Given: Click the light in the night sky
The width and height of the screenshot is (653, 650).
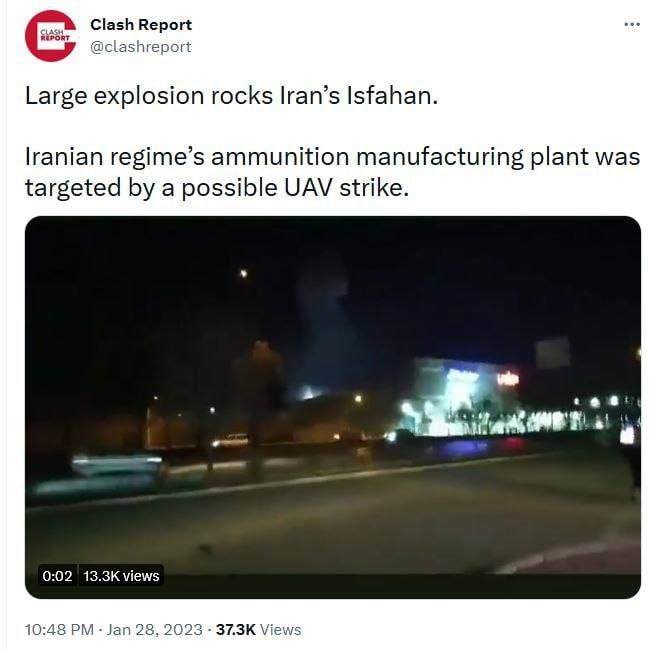Looking at the screenshot, I should click(x=244, y=273).
